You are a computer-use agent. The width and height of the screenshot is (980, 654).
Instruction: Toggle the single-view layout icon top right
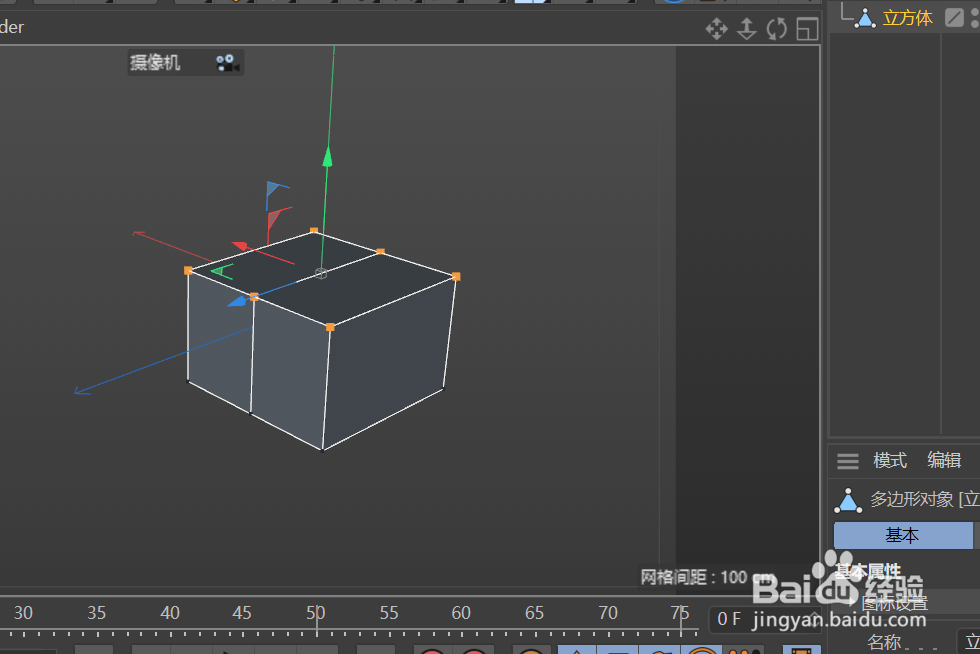coord(807,29)
